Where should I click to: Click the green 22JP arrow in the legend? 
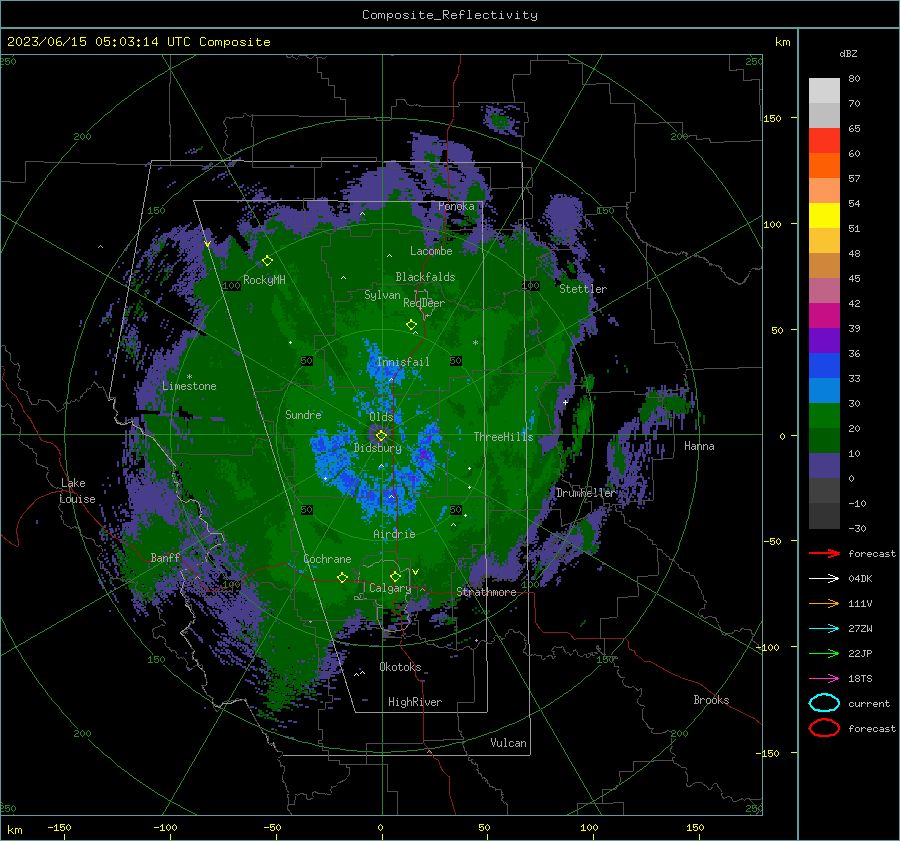[824, 653]
